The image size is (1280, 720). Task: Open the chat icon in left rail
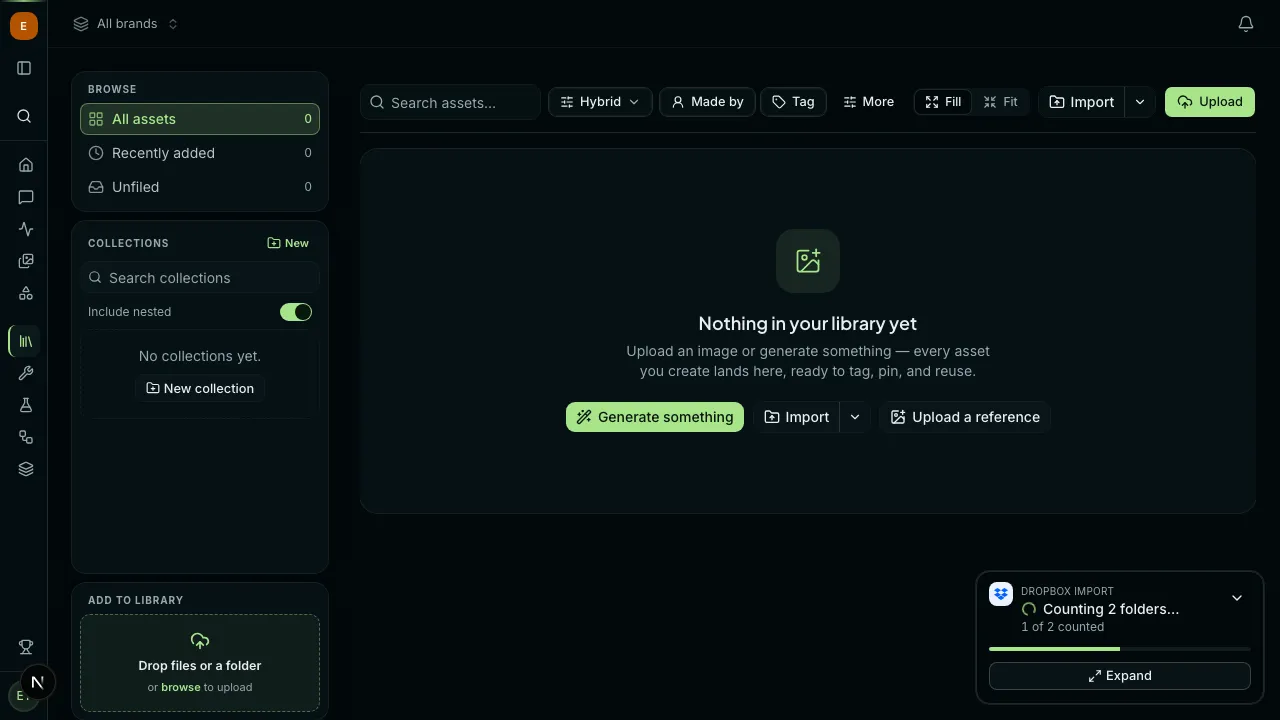click(x=26, y=197)
